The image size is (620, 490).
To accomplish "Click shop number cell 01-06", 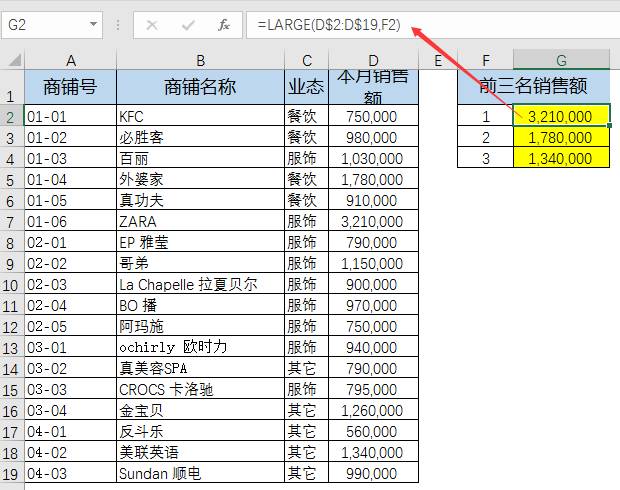I will [71, 220].
